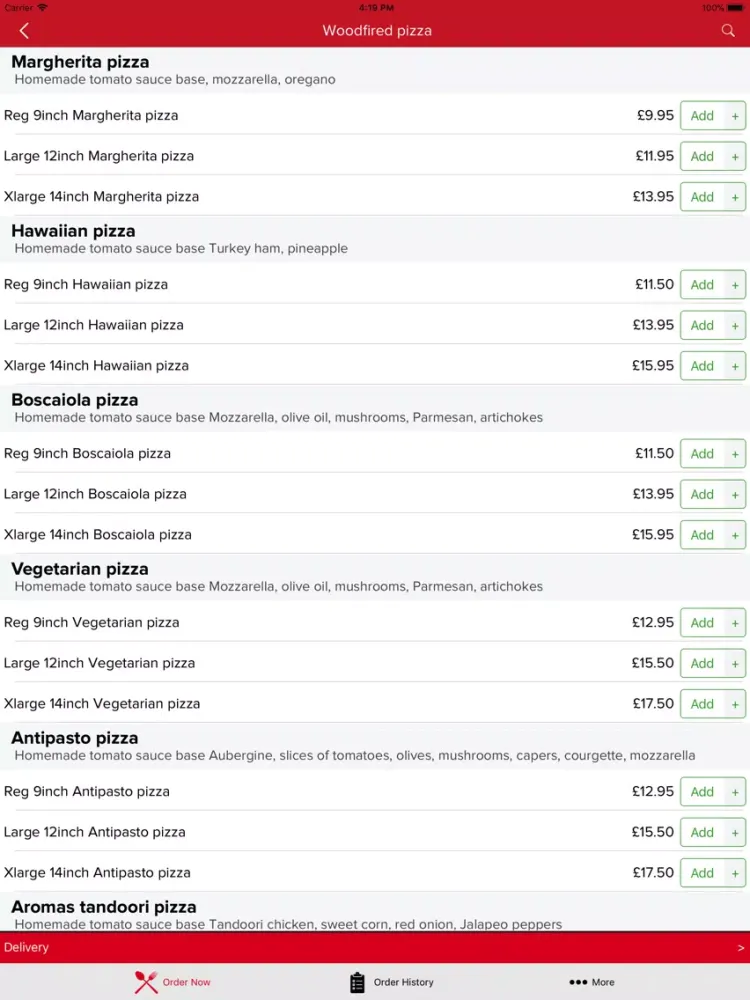
Task: Tap the Aromas tandoori pizza heading
Action: (104, 908)
